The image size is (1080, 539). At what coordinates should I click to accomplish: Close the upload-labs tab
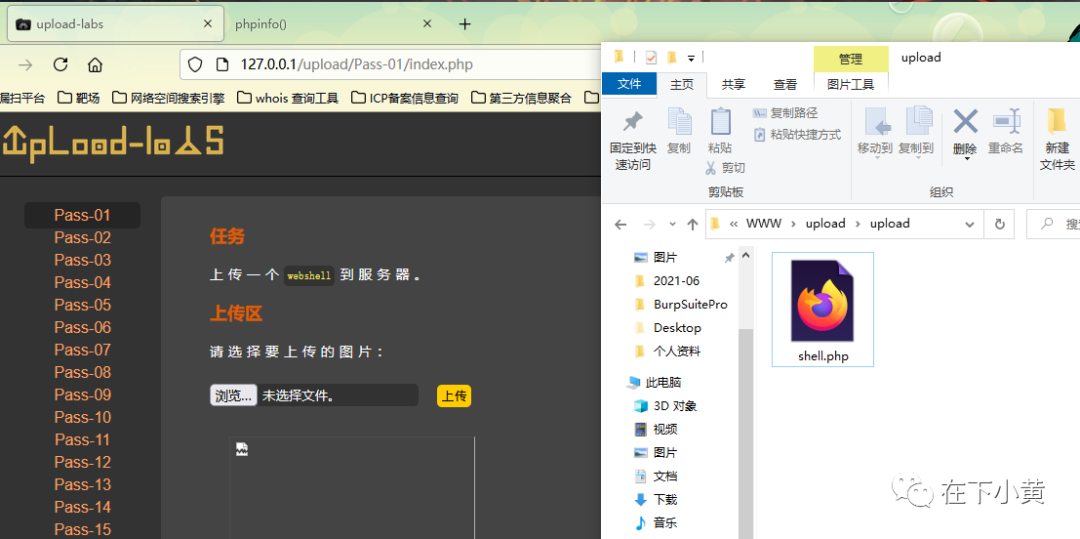pos(208,24)
